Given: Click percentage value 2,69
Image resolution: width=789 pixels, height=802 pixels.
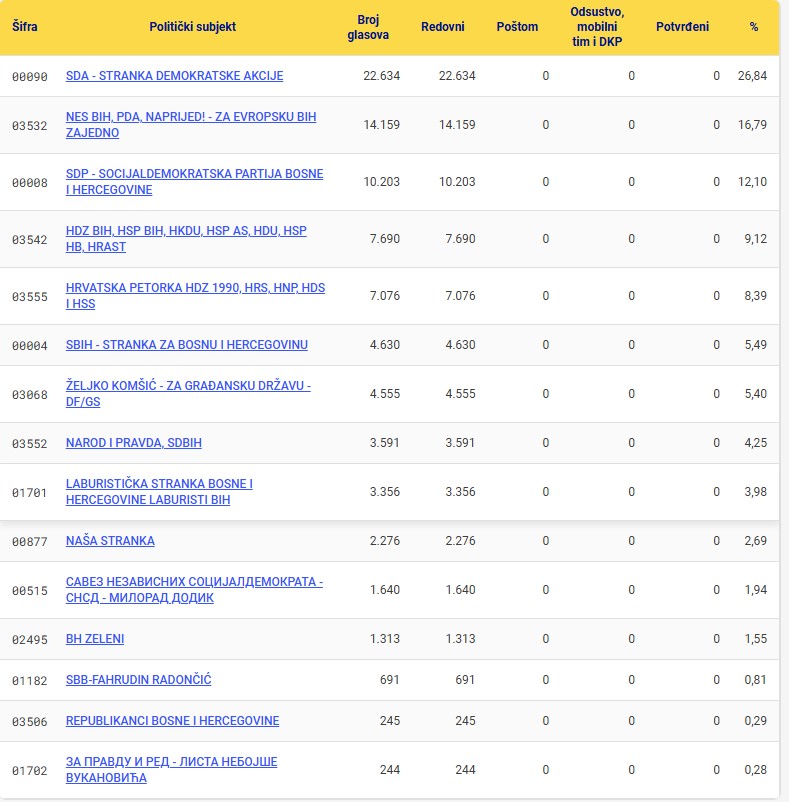Looking at the screenshot, I should (x=756, y=541).
